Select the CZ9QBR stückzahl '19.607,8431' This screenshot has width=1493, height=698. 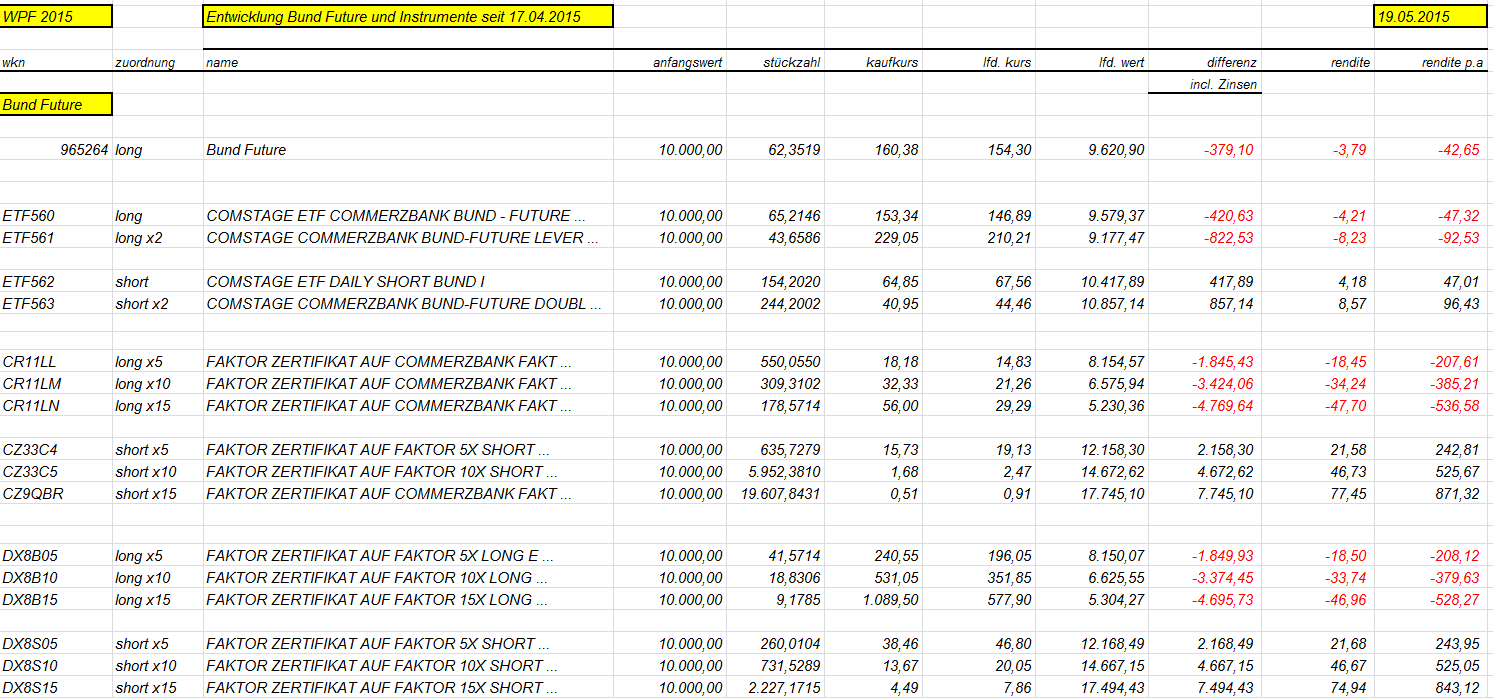[781, 494]
